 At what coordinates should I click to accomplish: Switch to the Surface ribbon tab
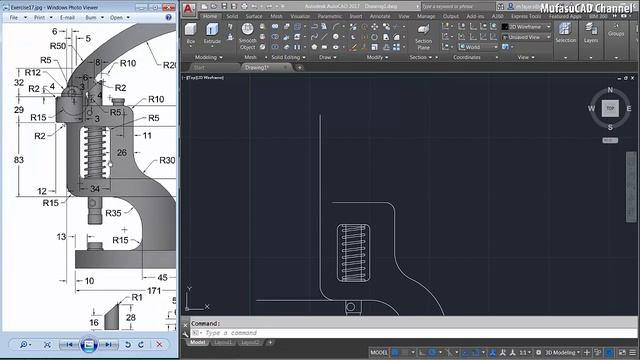(254, 16)
